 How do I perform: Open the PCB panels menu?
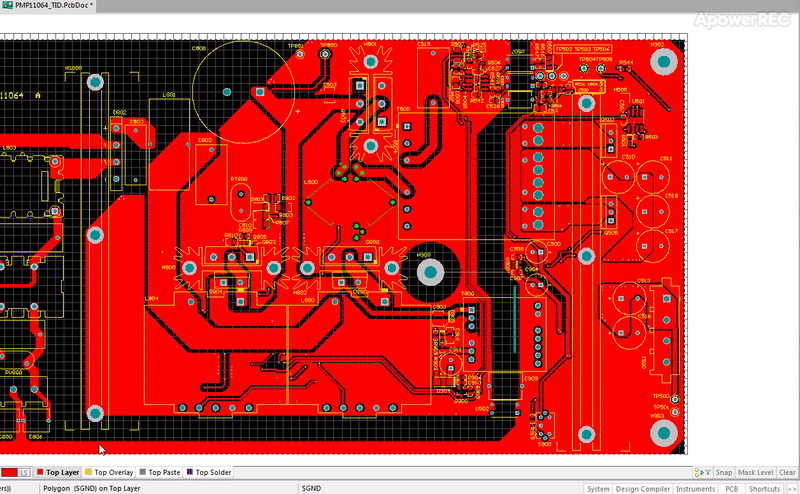tap(732, 489)
